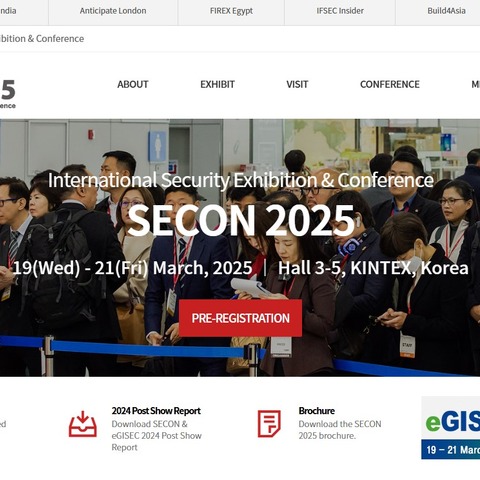This screenshot has width=480, height=480.
Task: Open the Brochure heading link
Action: tap(316, 411)
